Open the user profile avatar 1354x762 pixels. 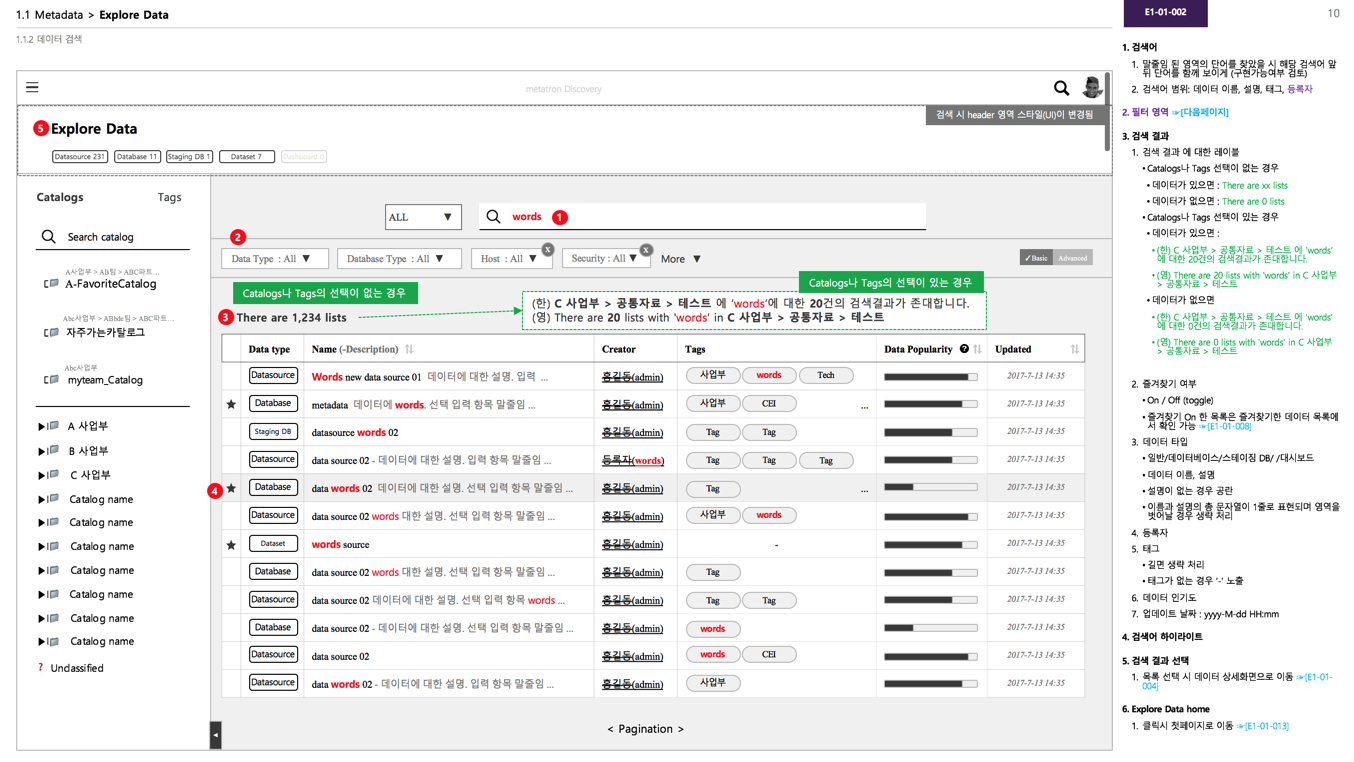click(x=1092, y=88)
